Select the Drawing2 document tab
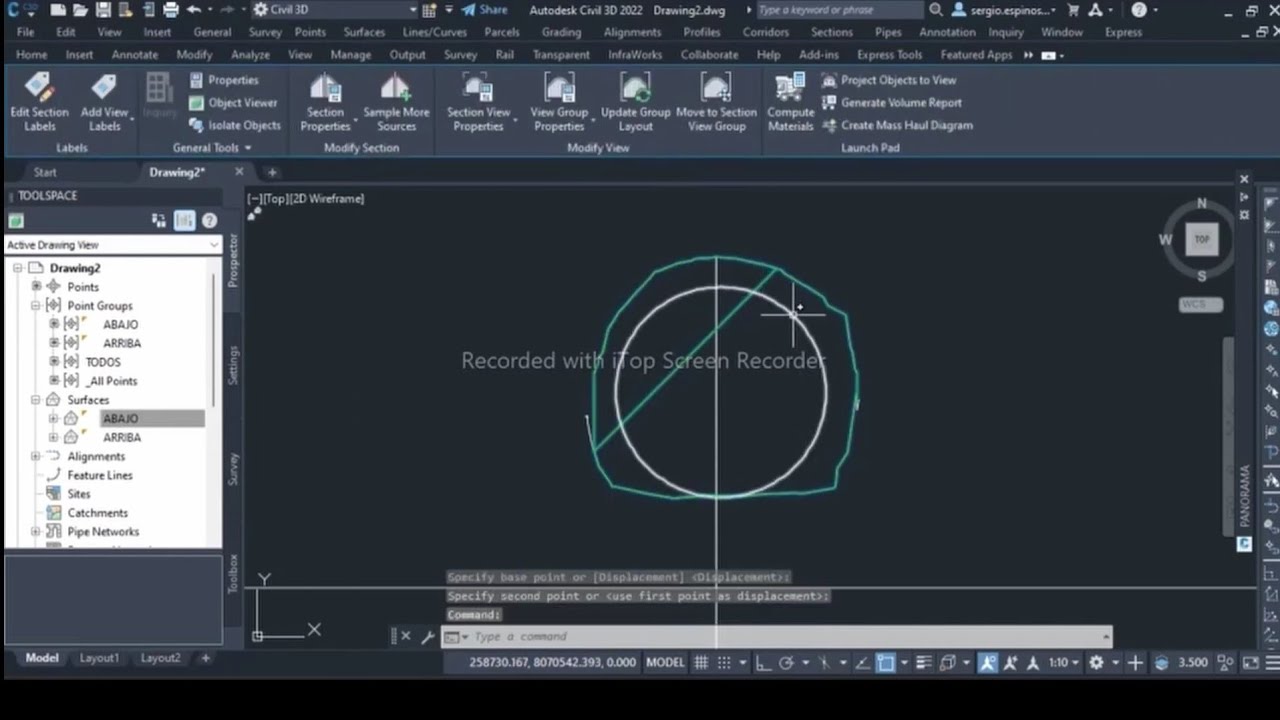This screenshot has height=720, width=1280. tap(177, 172)
